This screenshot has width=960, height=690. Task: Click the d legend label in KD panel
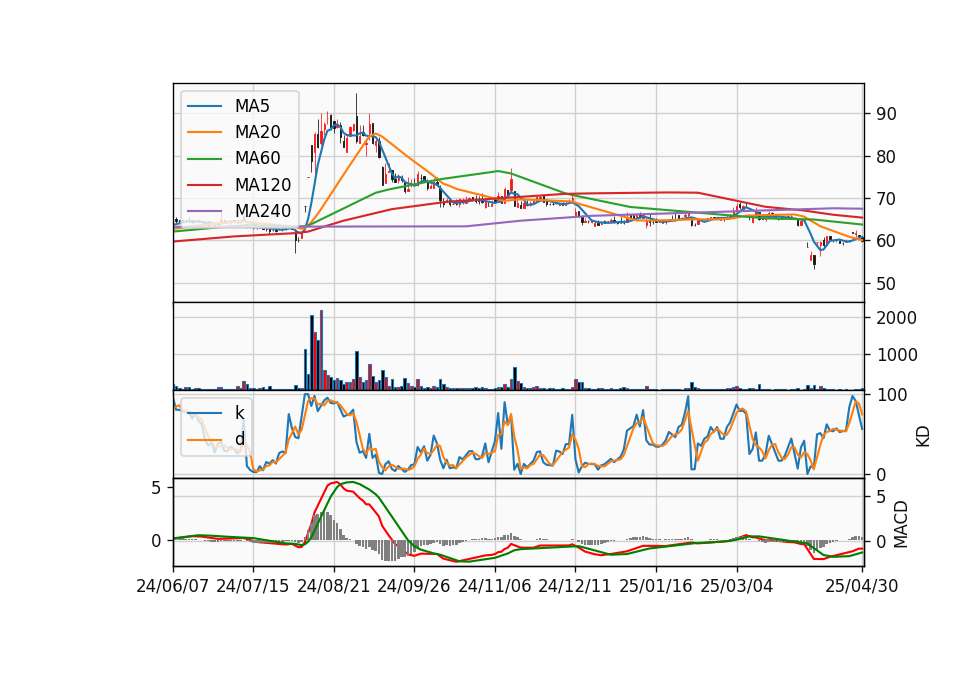pos(240,439)
